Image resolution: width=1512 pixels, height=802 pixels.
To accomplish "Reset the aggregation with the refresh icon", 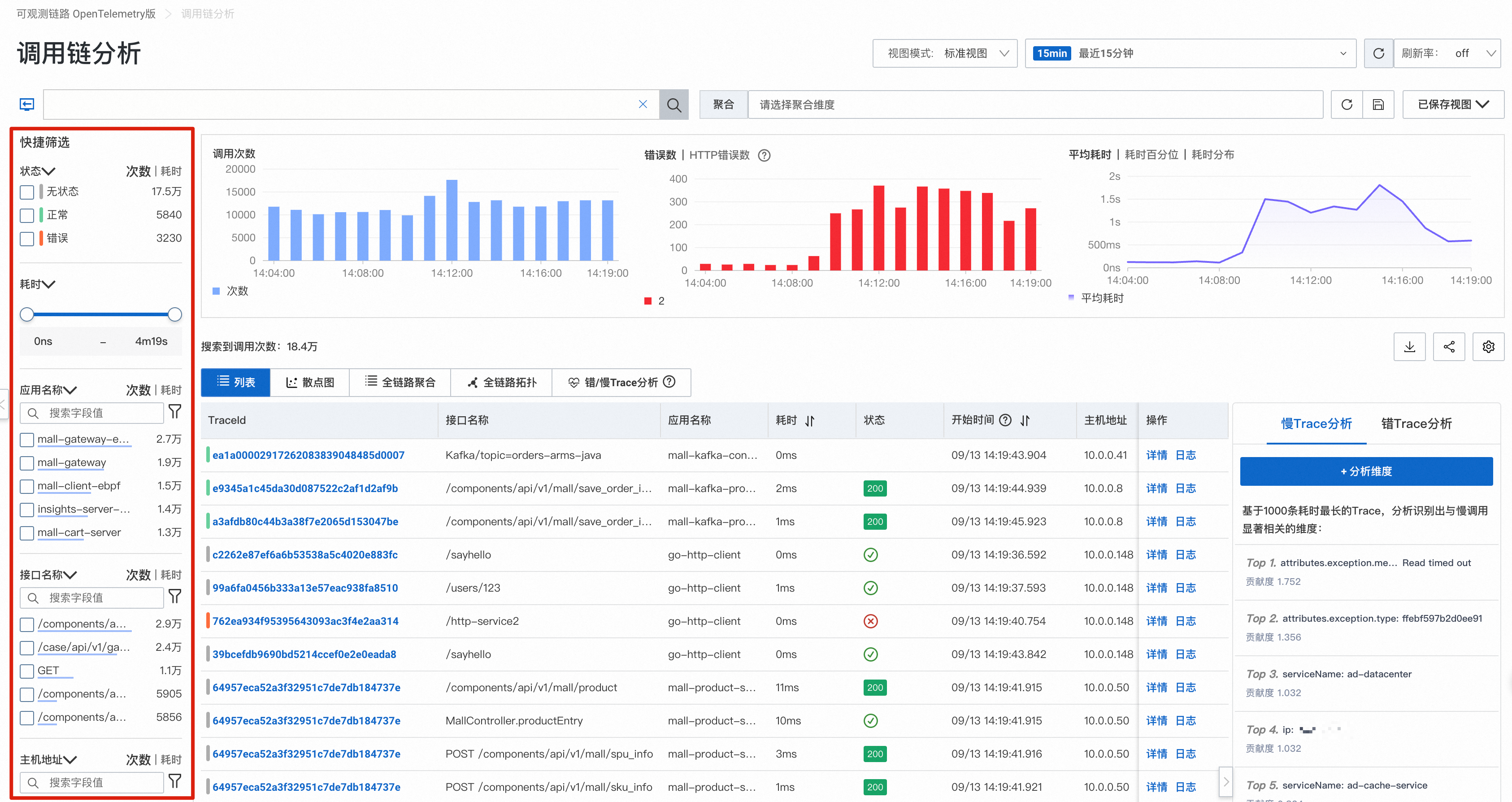I will [1347, 105].
